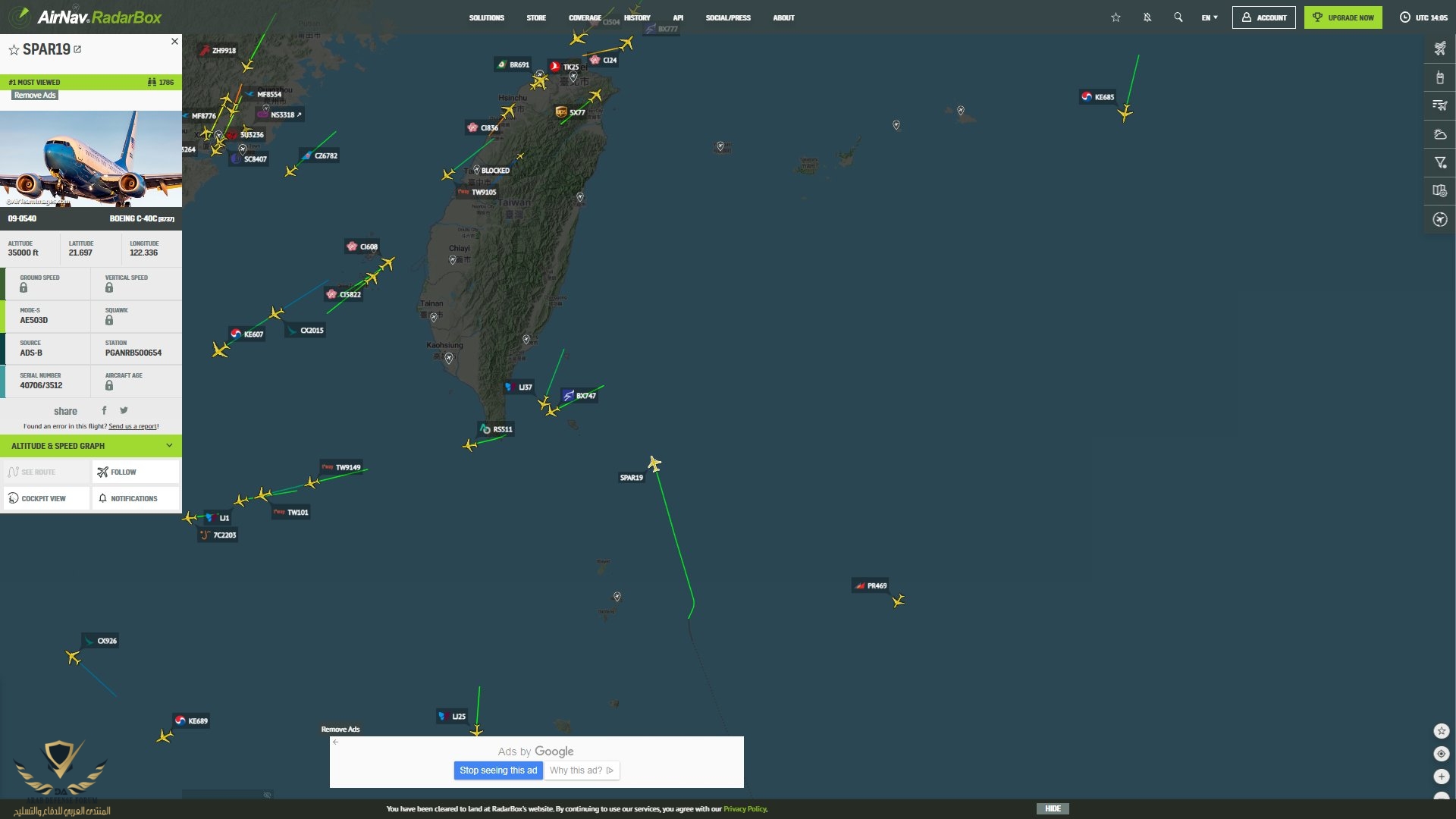Click Why this ad? button
This screenshot has width=1456, height=819.
(582, 770)
